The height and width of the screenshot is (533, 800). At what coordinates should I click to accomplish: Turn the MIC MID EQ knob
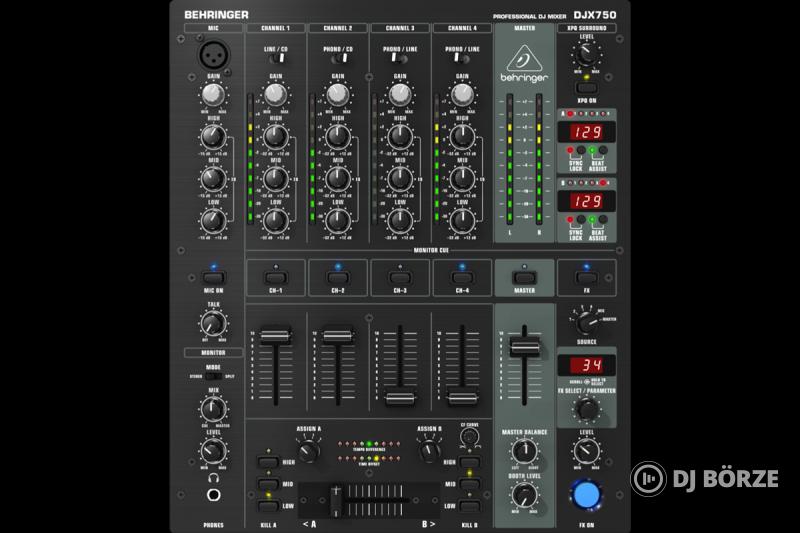point(213,178)
